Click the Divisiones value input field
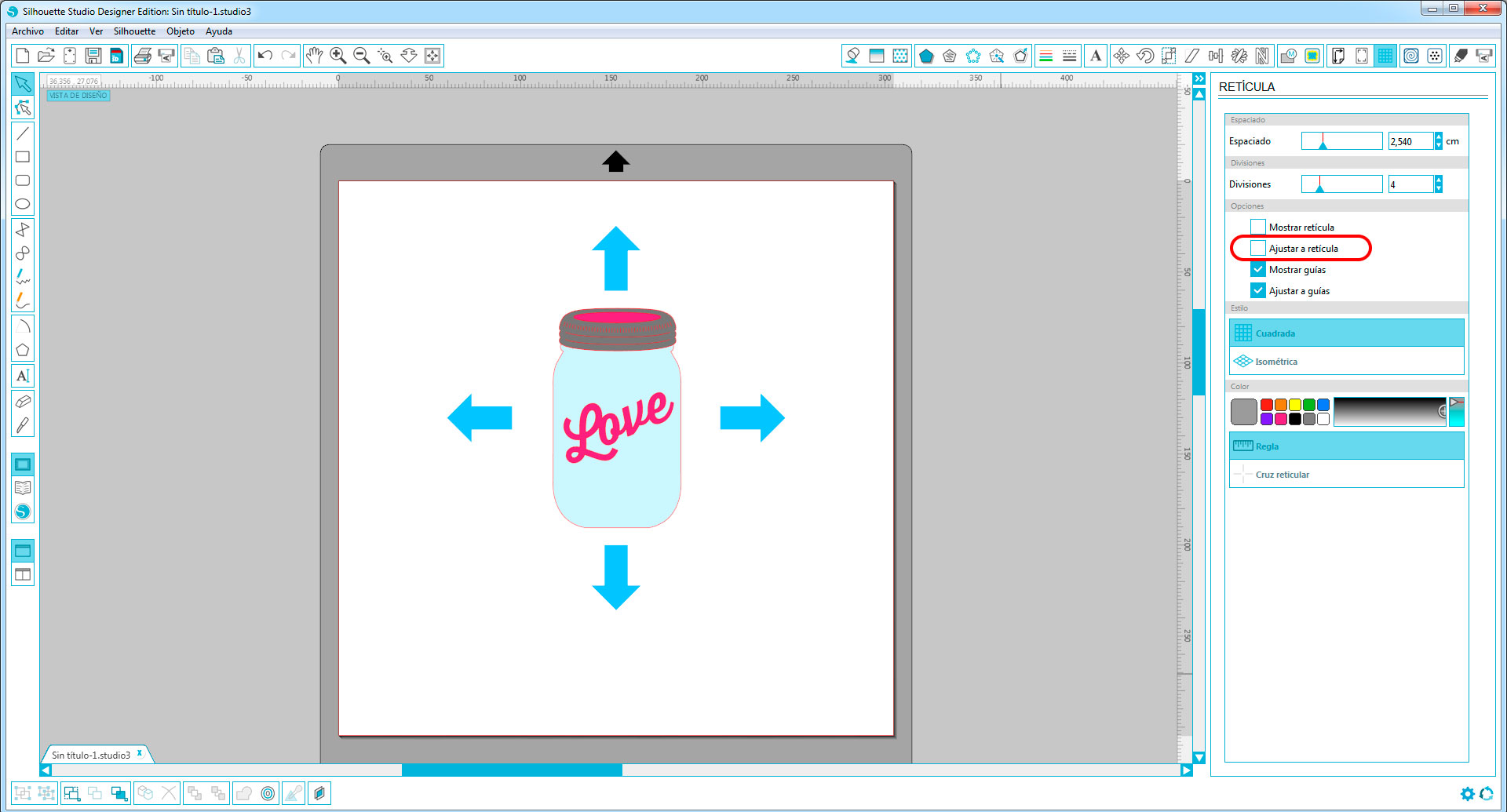The height and width of the screenshot is (812, 1507). tap(1410, 184)
